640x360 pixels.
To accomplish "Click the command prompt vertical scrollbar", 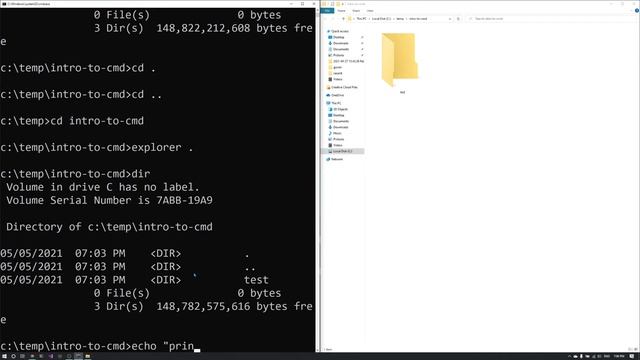I will (x=318, y=180).
